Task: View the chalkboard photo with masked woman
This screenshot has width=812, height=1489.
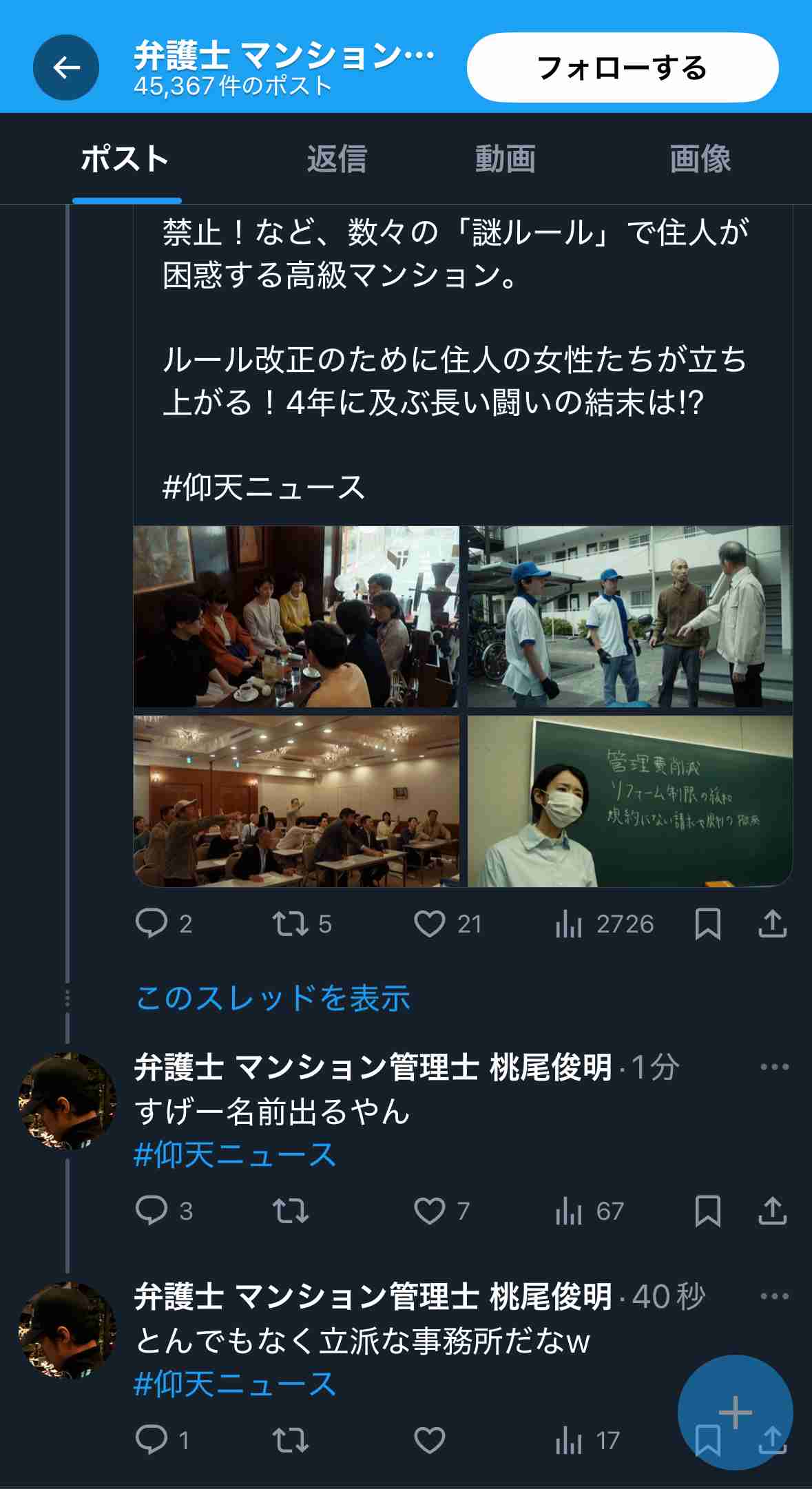Action: pyautogui.click(x=630, y=801)
